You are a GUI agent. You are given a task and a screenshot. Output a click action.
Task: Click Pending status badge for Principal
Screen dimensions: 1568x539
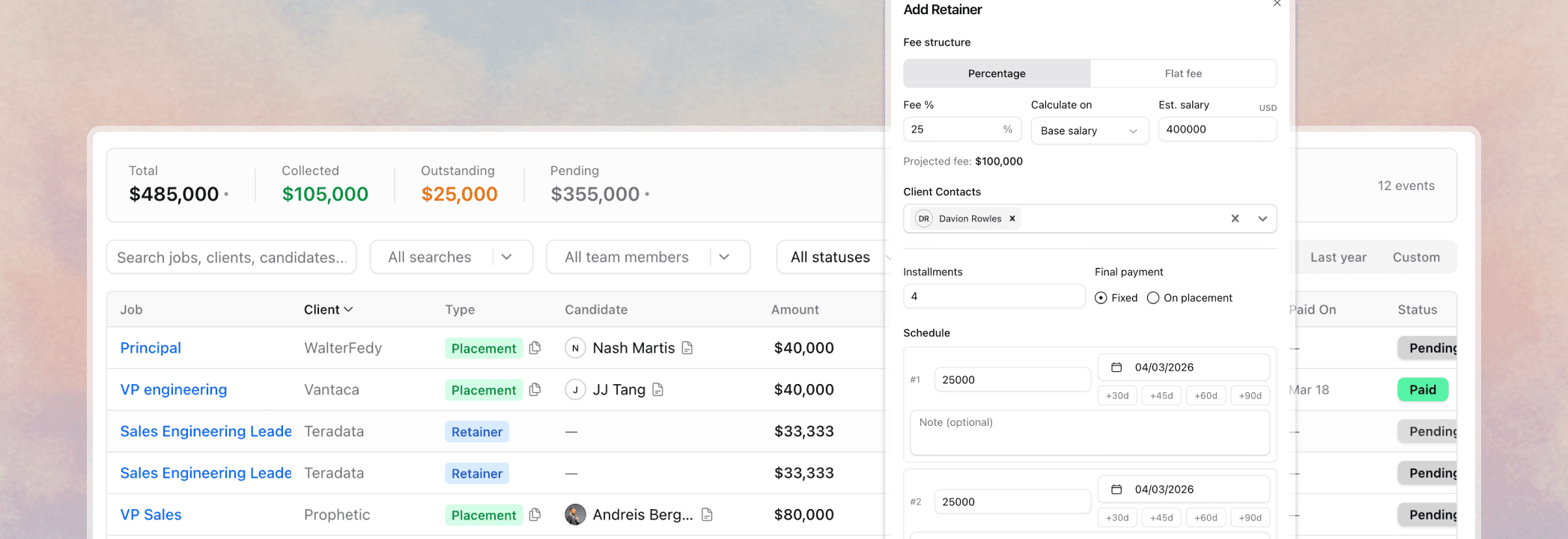tap(1428, 347)
